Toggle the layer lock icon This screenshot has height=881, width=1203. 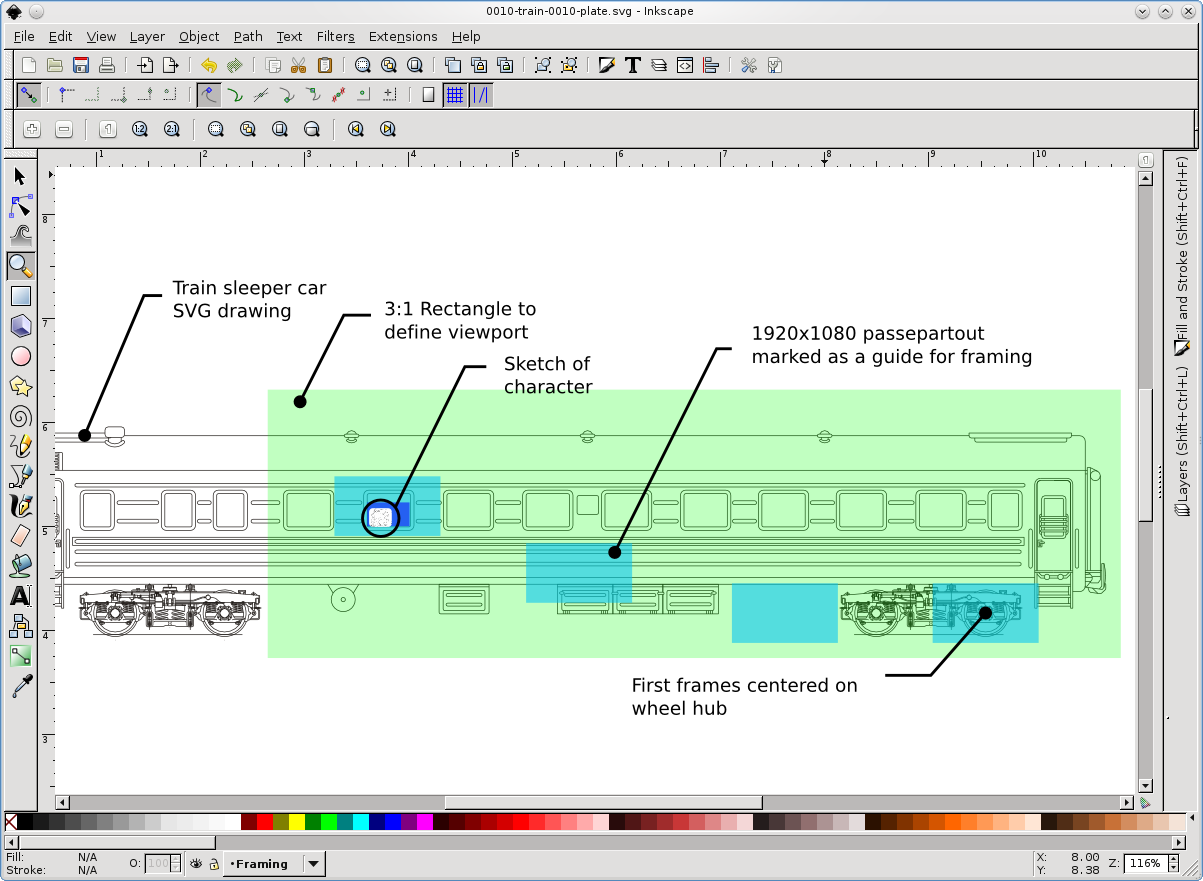pos(213,864)
